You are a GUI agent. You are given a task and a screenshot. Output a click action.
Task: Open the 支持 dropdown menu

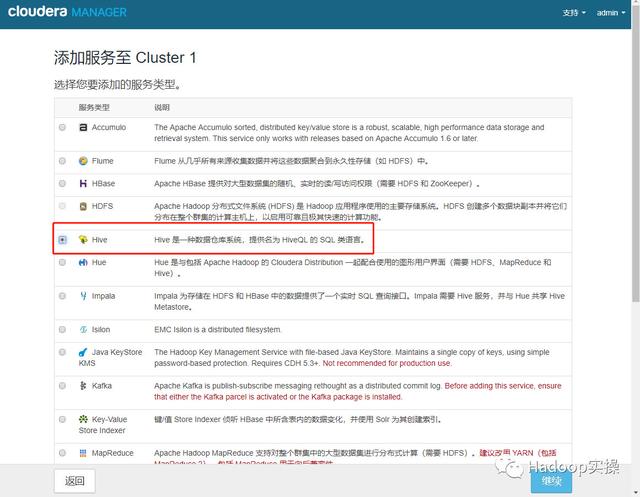(574, 13)
